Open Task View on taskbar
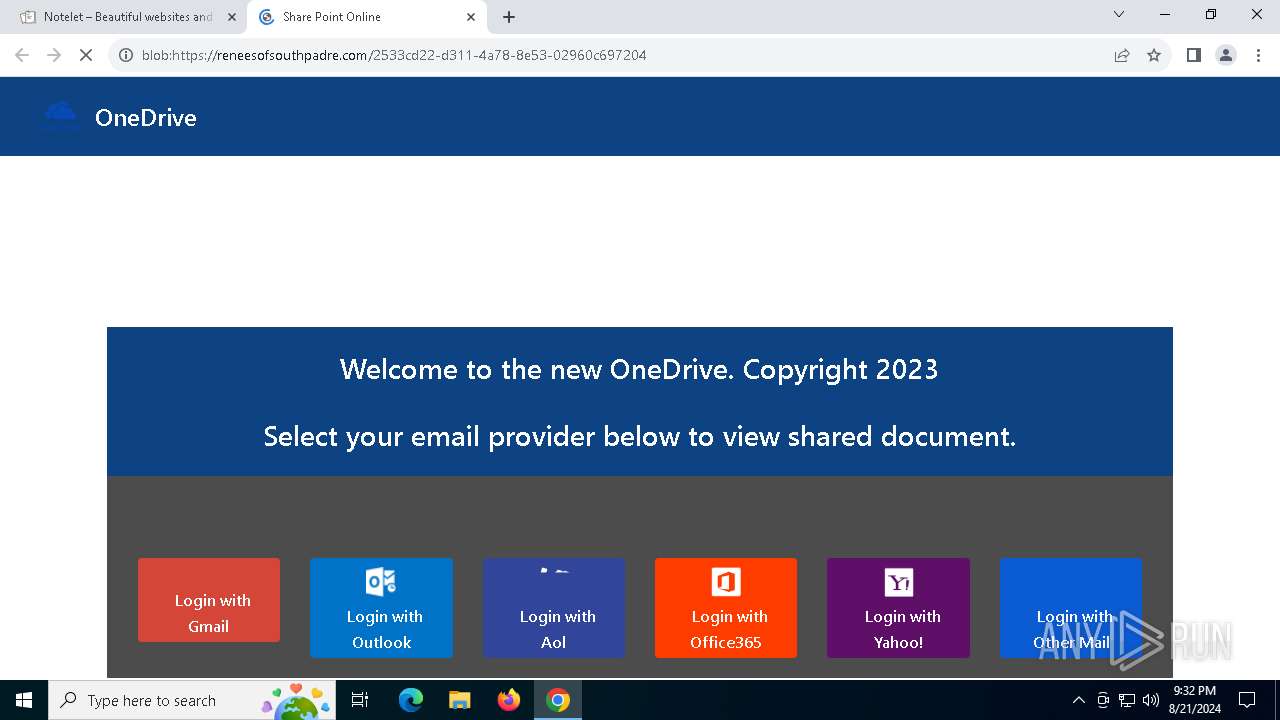This screenshot has height=720, width=1280. [x=361, y=700]
